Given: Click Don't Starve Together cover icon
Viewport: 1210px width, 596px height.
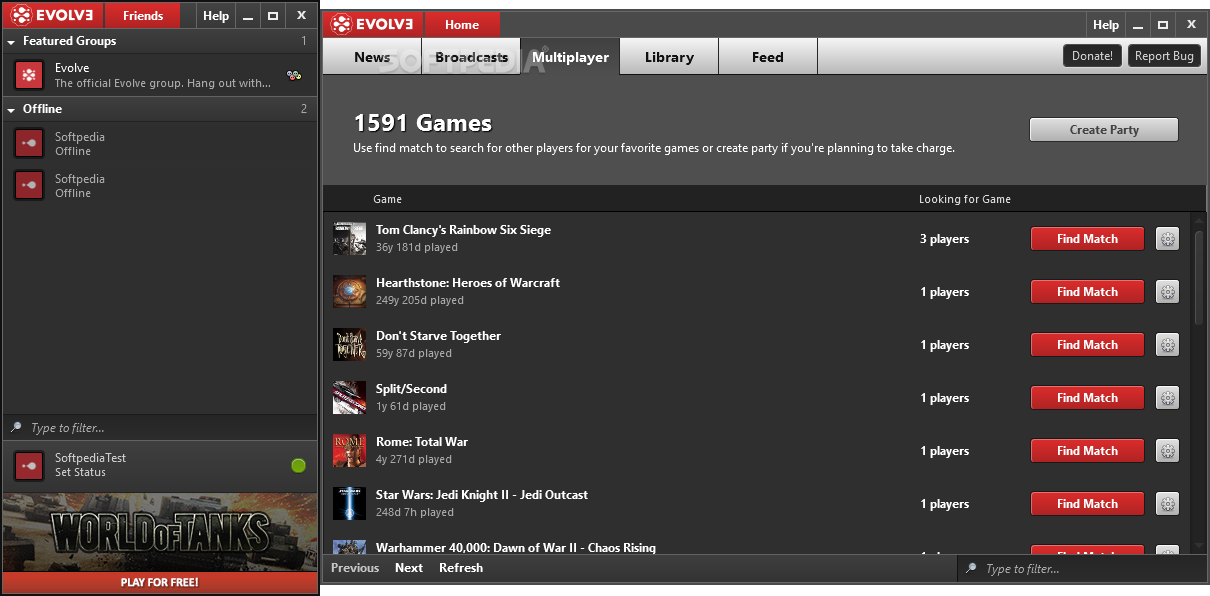Looking at the screenshot, I should point(350,344).
